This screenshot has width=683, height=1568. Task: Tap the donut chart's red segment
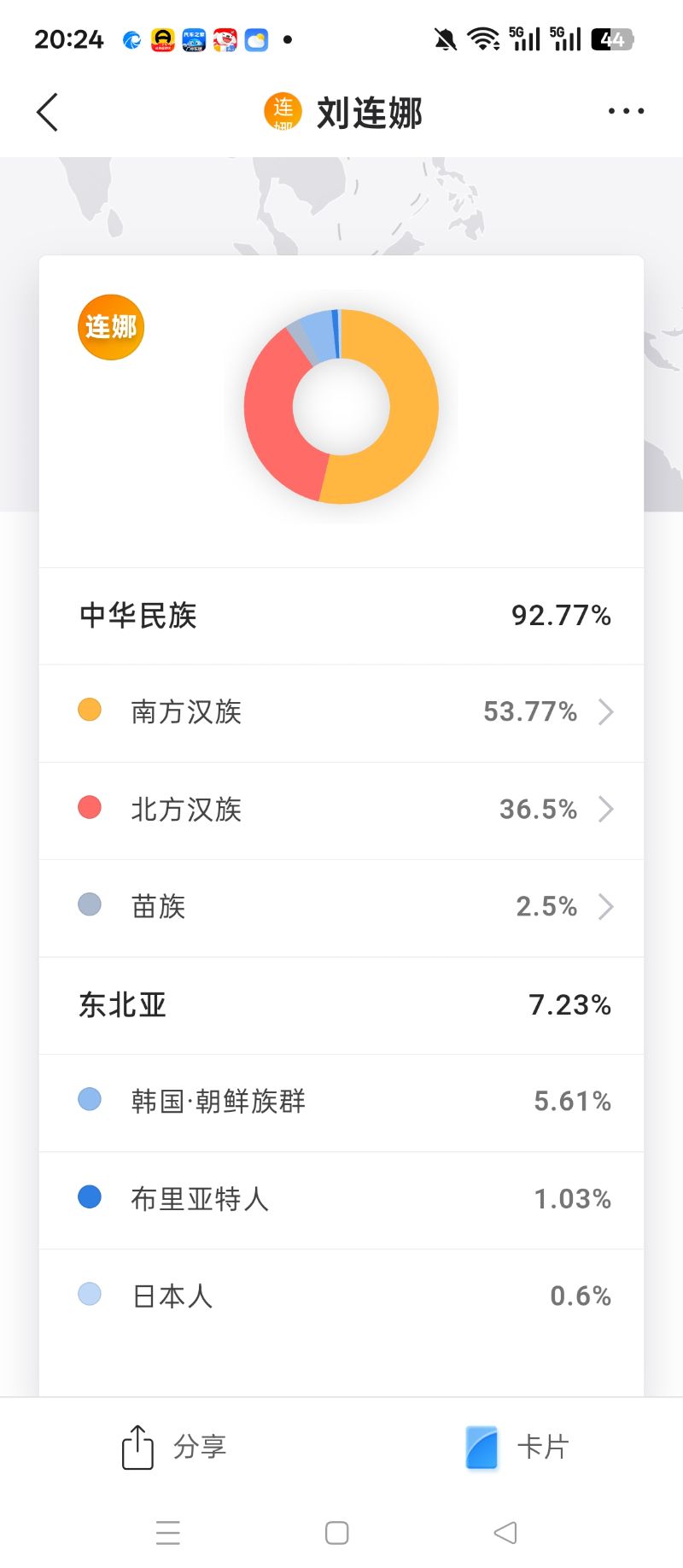coord(271,410)
